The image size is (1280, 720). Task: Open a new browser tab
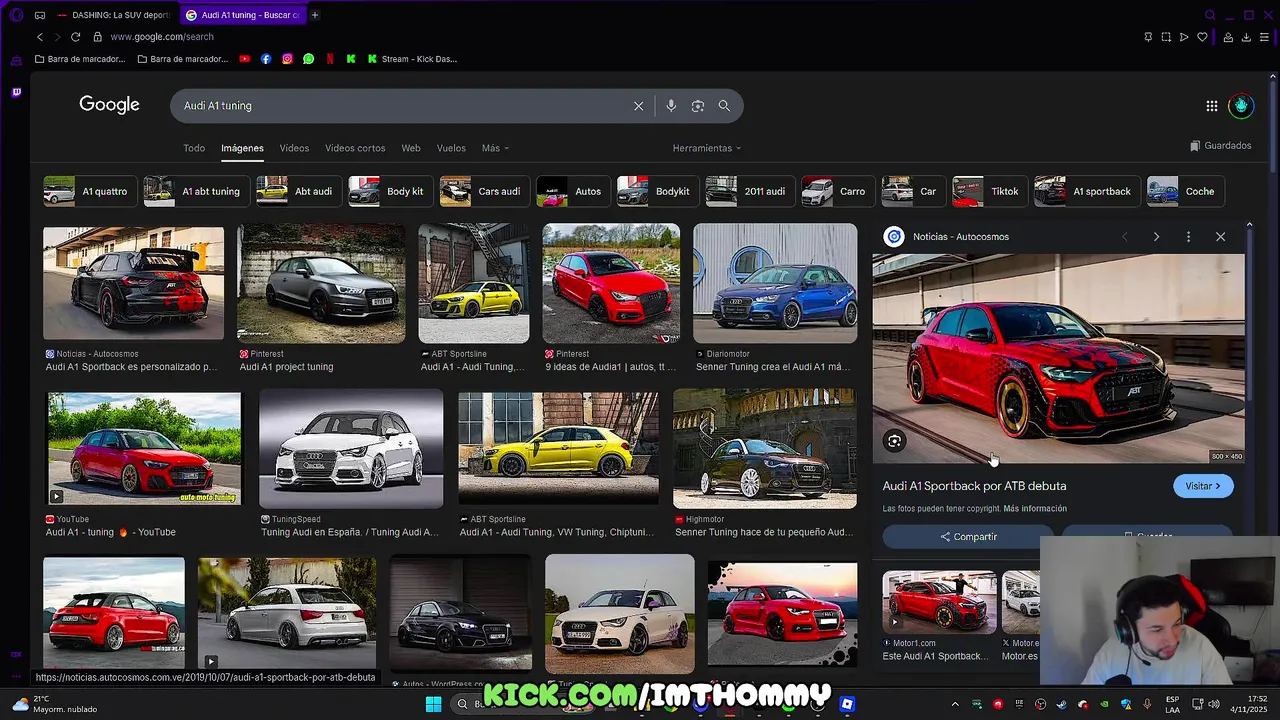pos(314,15)
